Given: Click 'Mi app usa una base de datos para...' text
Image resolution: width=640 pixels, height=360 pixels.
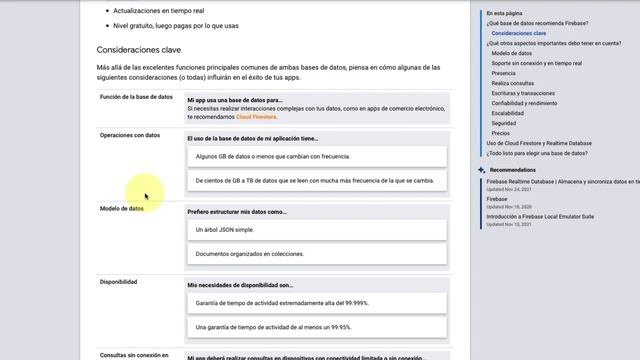Looking at the screenshot, I should (235, 100).
